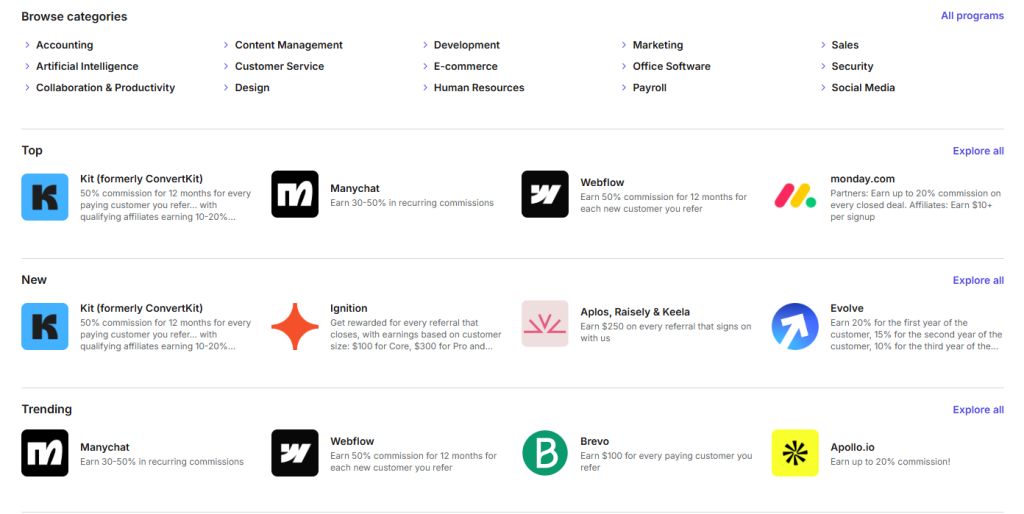Open the Webflow title in Top section
Screen dimensions: 1024x514
pyautogui.click(x=602, y=183)
